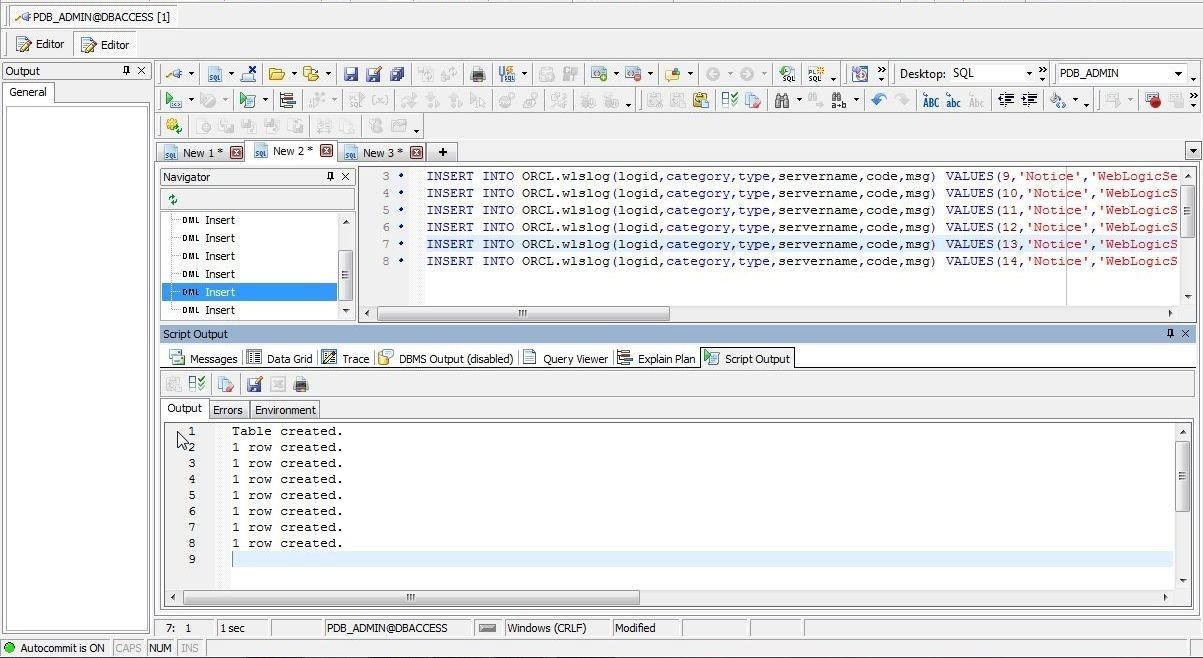Screen dimensions: 1203x658
Task: Click the Save All icon
Action: click(x=397, y=74)
